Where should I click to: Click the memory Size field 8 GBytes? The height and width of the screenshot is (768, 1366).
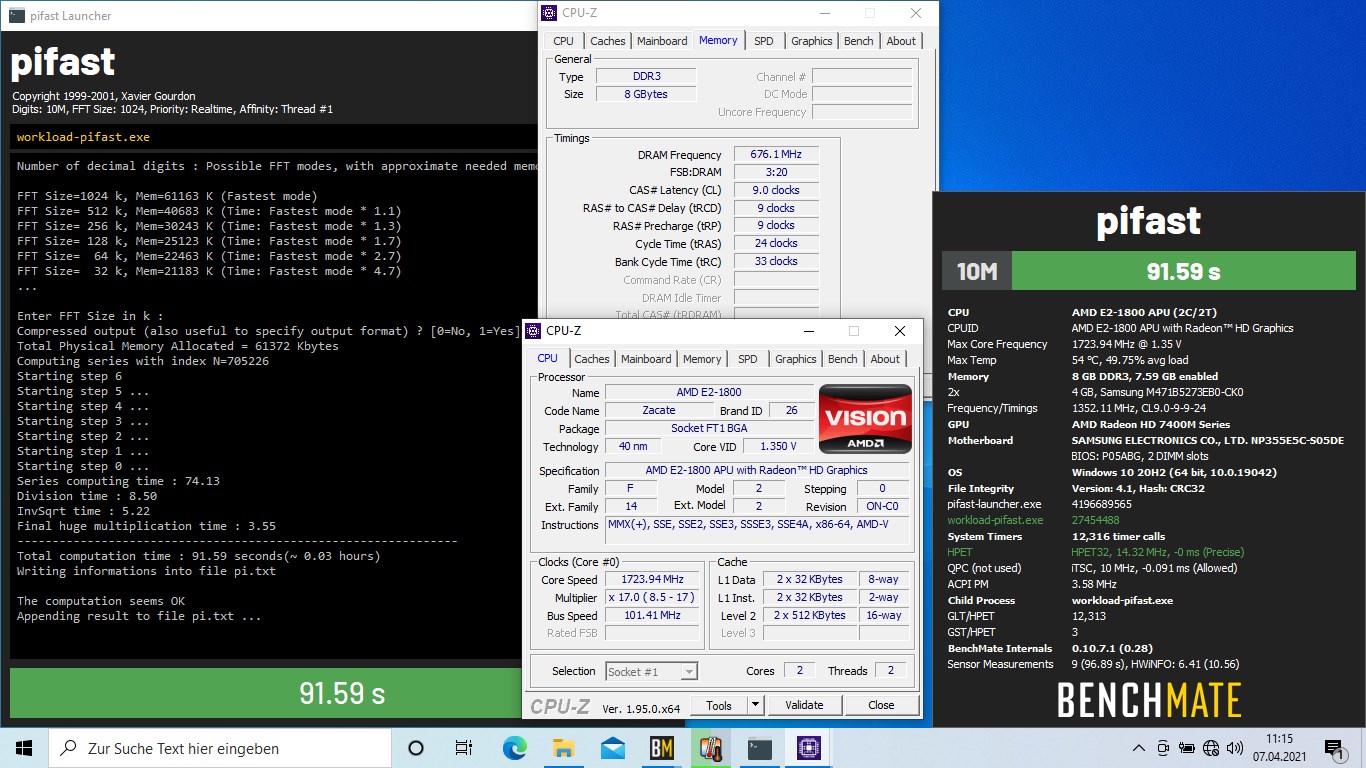click(x=646, y=94)
